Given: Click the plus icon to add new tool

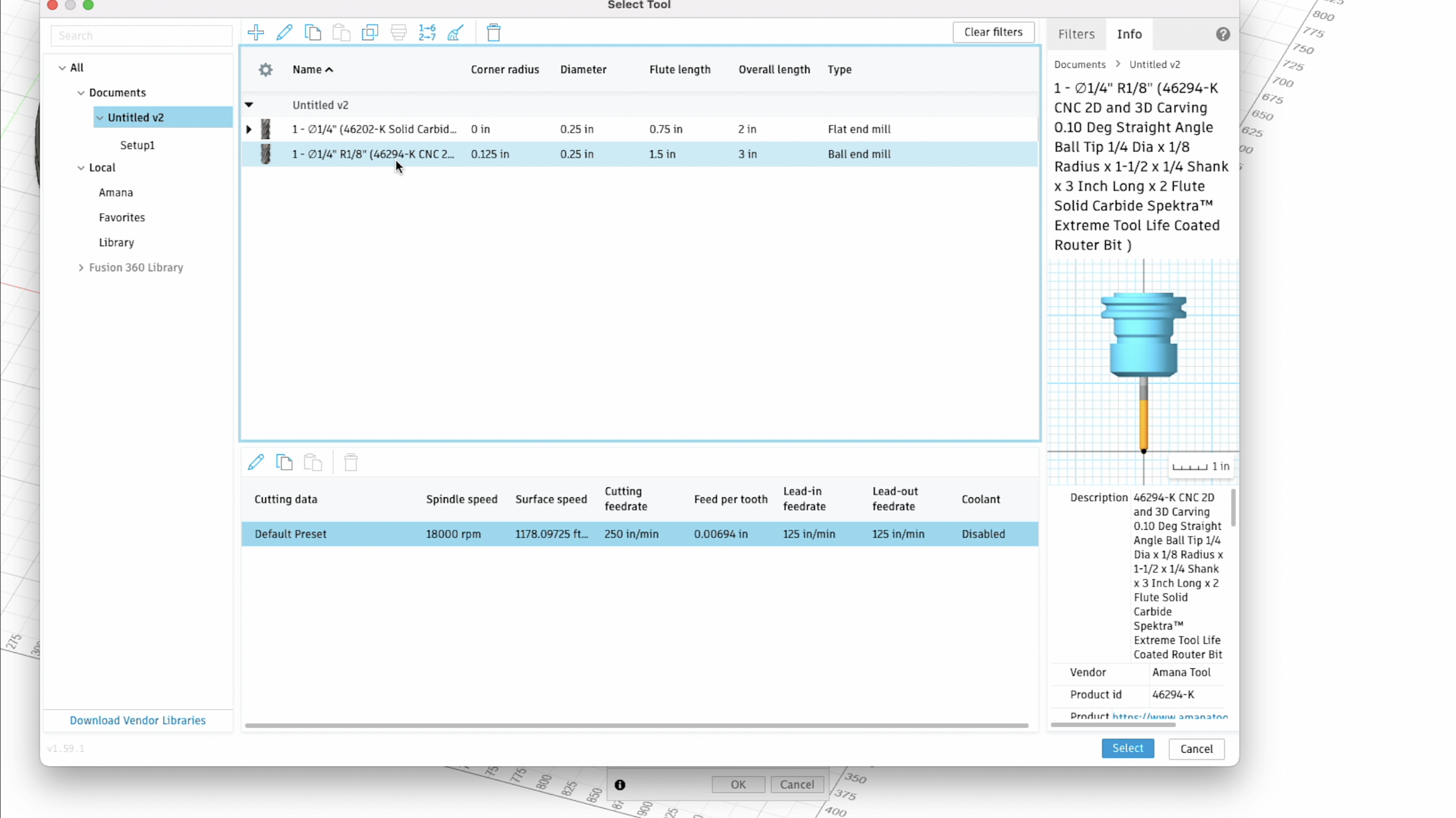Looking at the screenshot, I should 256,33.
